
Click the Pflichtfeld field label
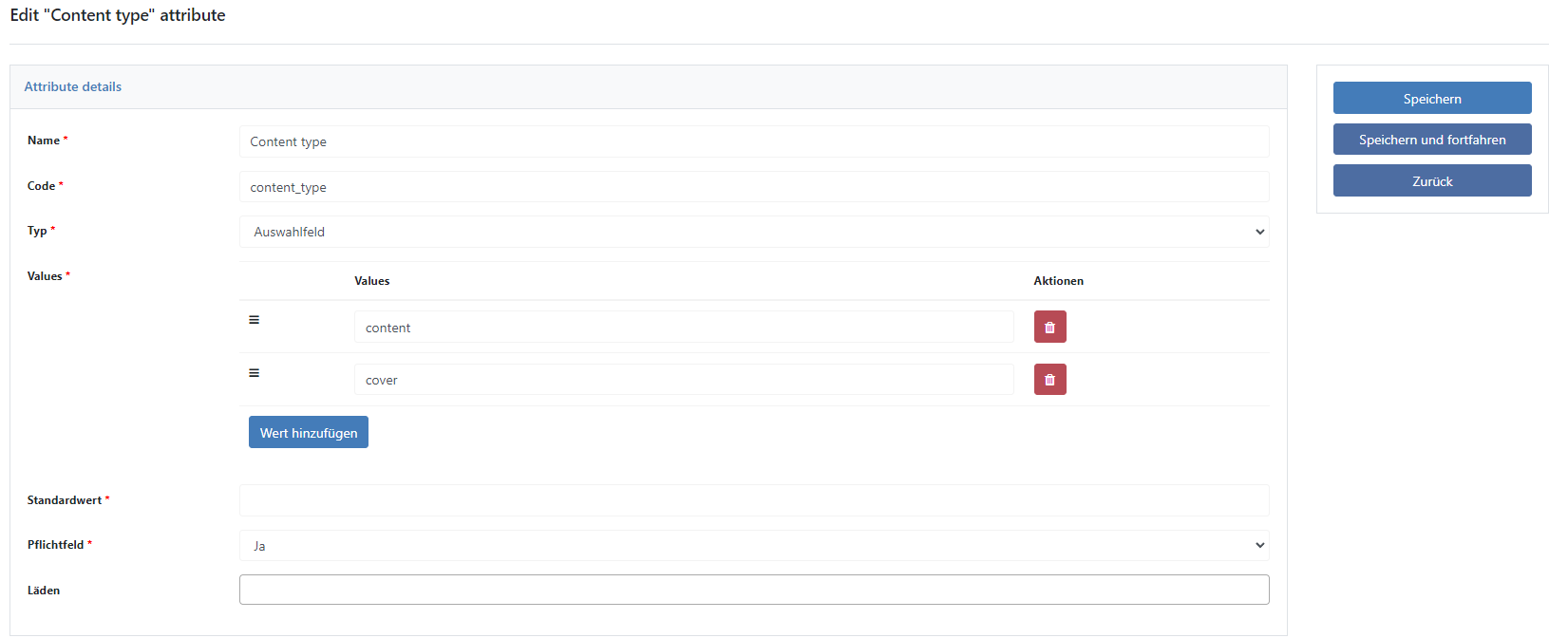pyautogui.click(x=56, y=545)
